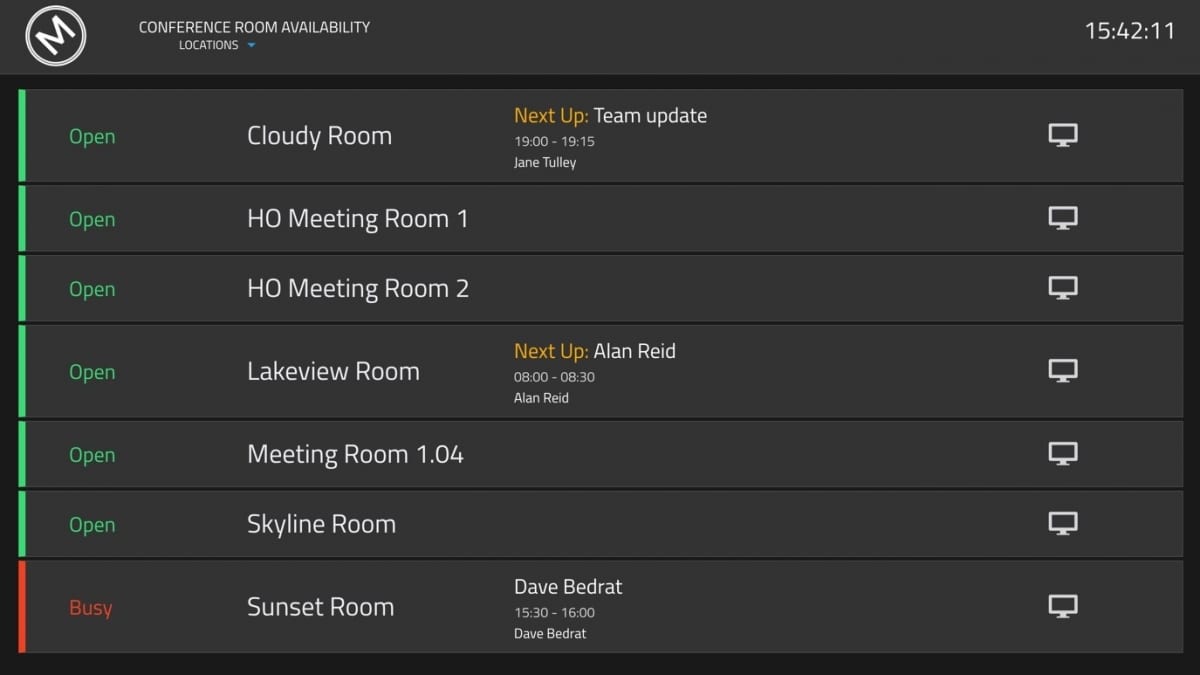Click the circular M logo in the header
Image resolution: width=1200 pixels, height=675 pixels.
click(55, 36)
